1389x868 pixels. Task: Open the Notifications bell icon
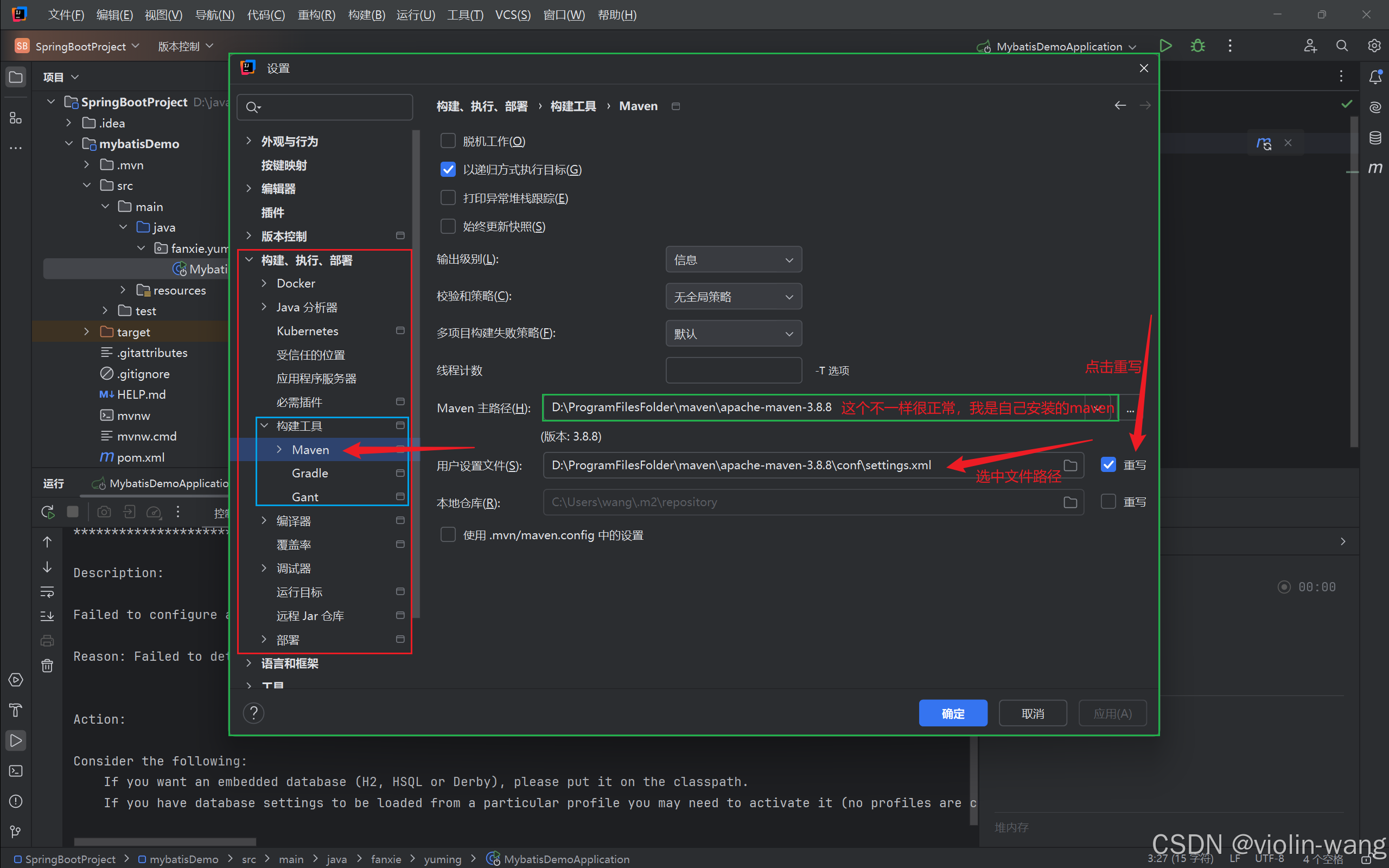click(x=1375, y=77)
